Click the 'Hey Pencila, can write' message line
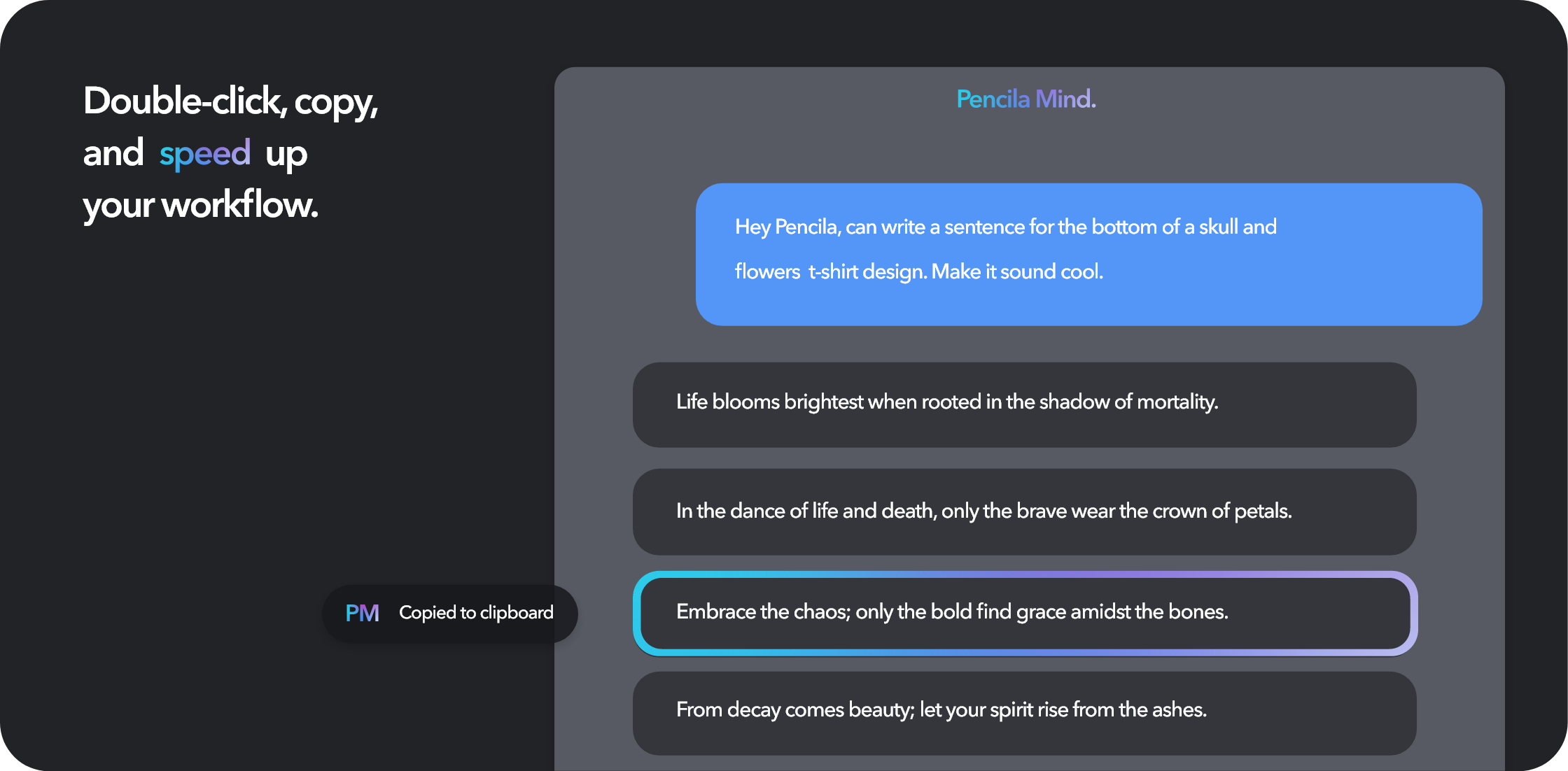 pos(1005,227)
